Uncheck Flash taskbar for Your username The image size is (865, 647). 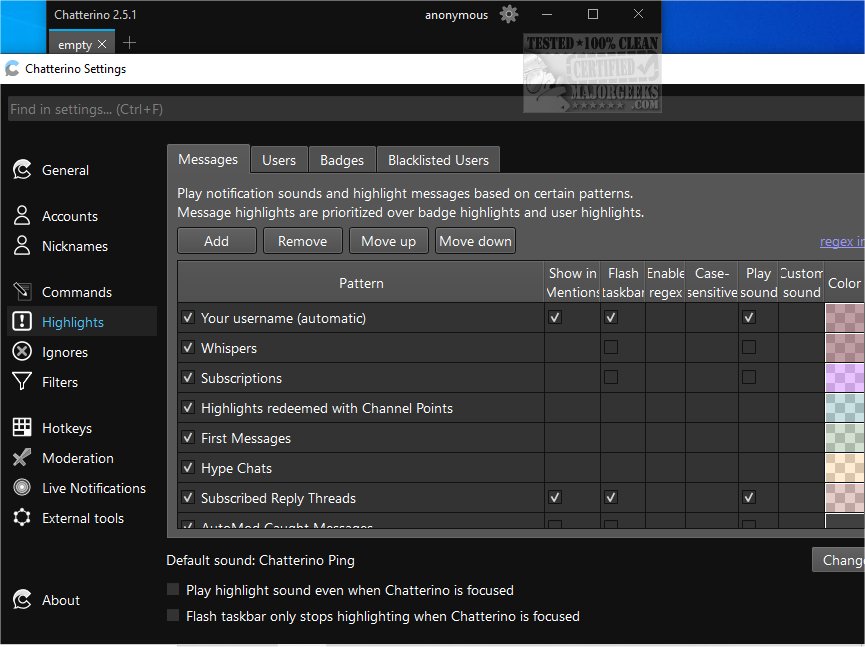611,318
